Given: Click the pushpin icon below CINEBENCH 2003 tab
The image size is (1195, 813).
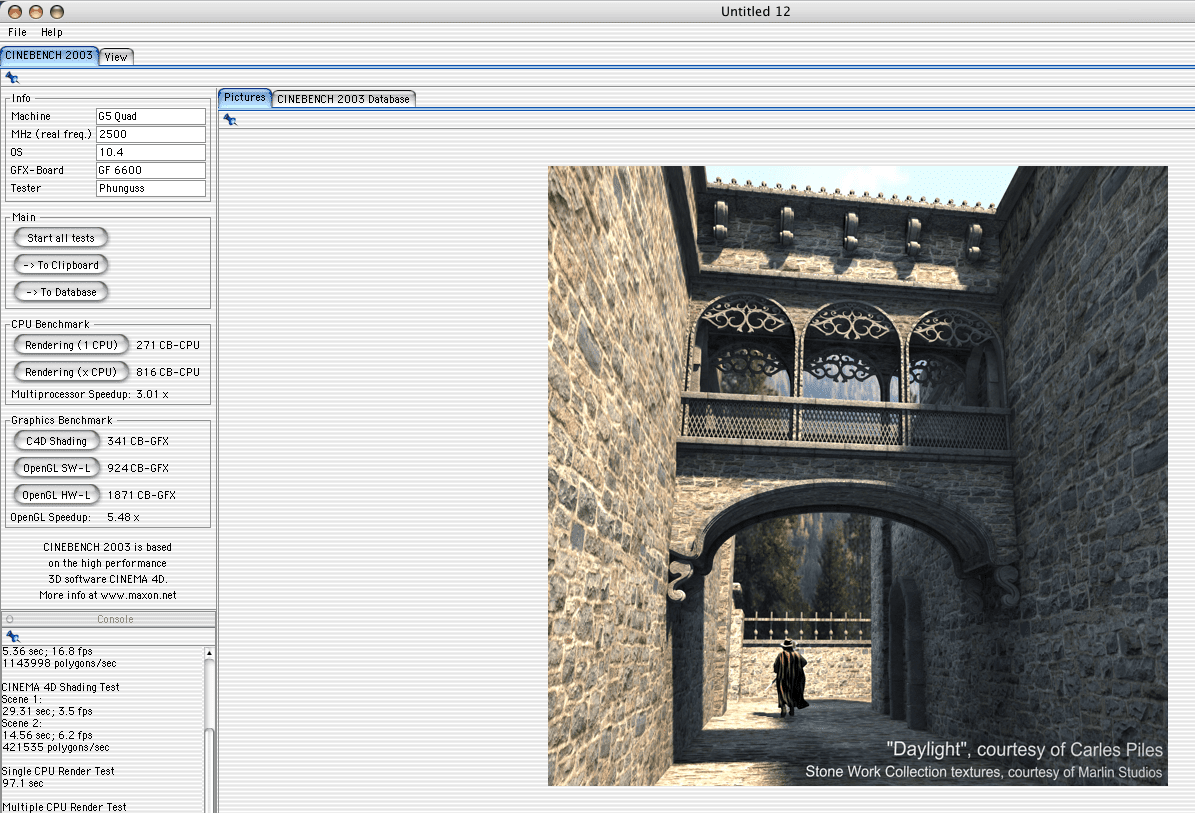Looking at the screenshot, I should pos(12,77).
